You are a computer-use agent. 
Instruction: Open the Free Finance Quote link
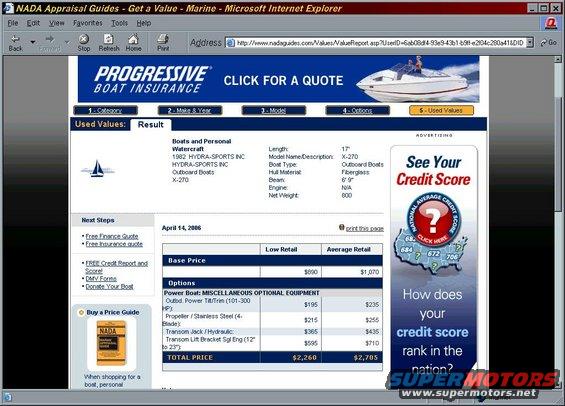pos(112,236)
